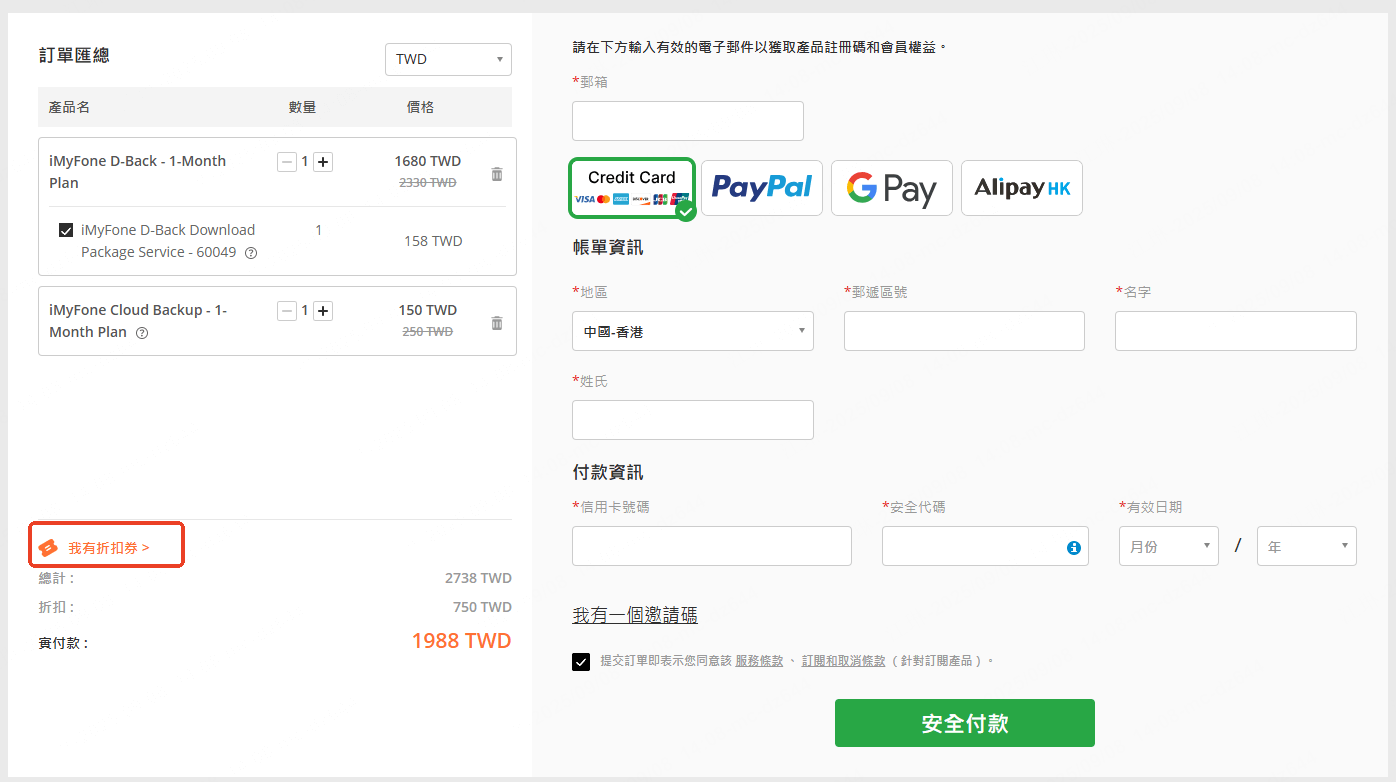Click the iMyFone Cloud Backup plan name
The height and width of the screenshot is (782, 1396).
pyautogui.click(x=138, y=321)
